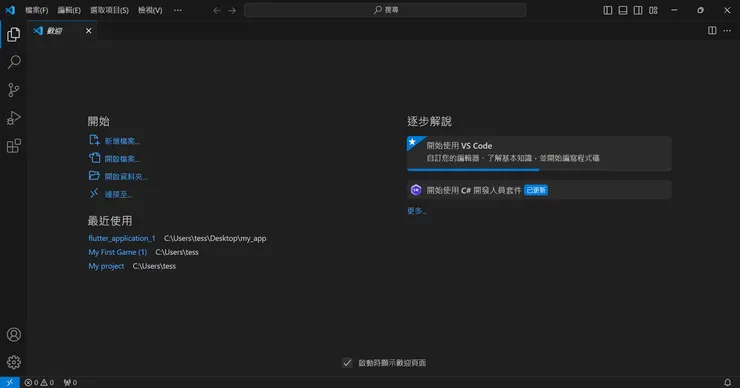
Task: Click the 更多... link under walkthroughs
Action: pos(417,211)
